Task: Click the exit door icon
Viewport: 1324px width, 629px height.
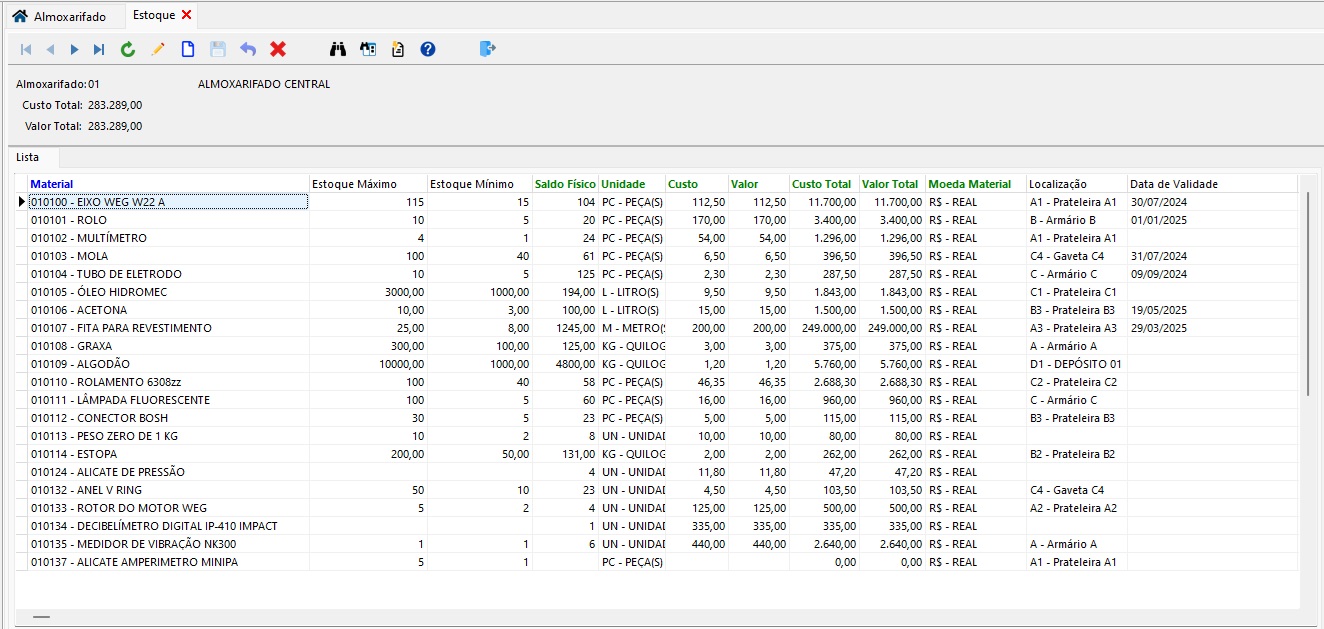Action: [487, 49]
